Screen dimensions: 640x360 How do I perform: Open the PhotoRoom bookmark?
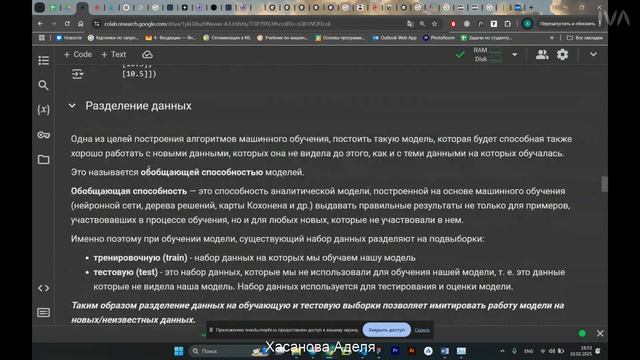(x=439, y=38)
